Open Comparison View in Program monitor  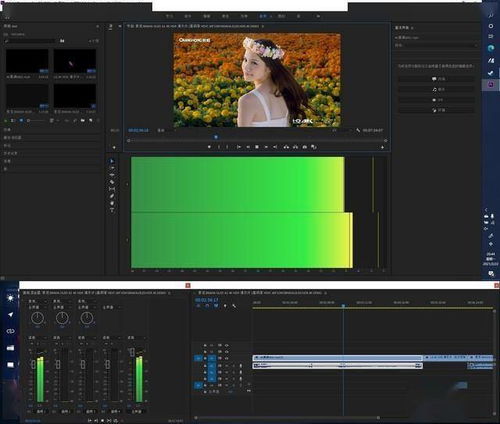(x=313, y=147)
